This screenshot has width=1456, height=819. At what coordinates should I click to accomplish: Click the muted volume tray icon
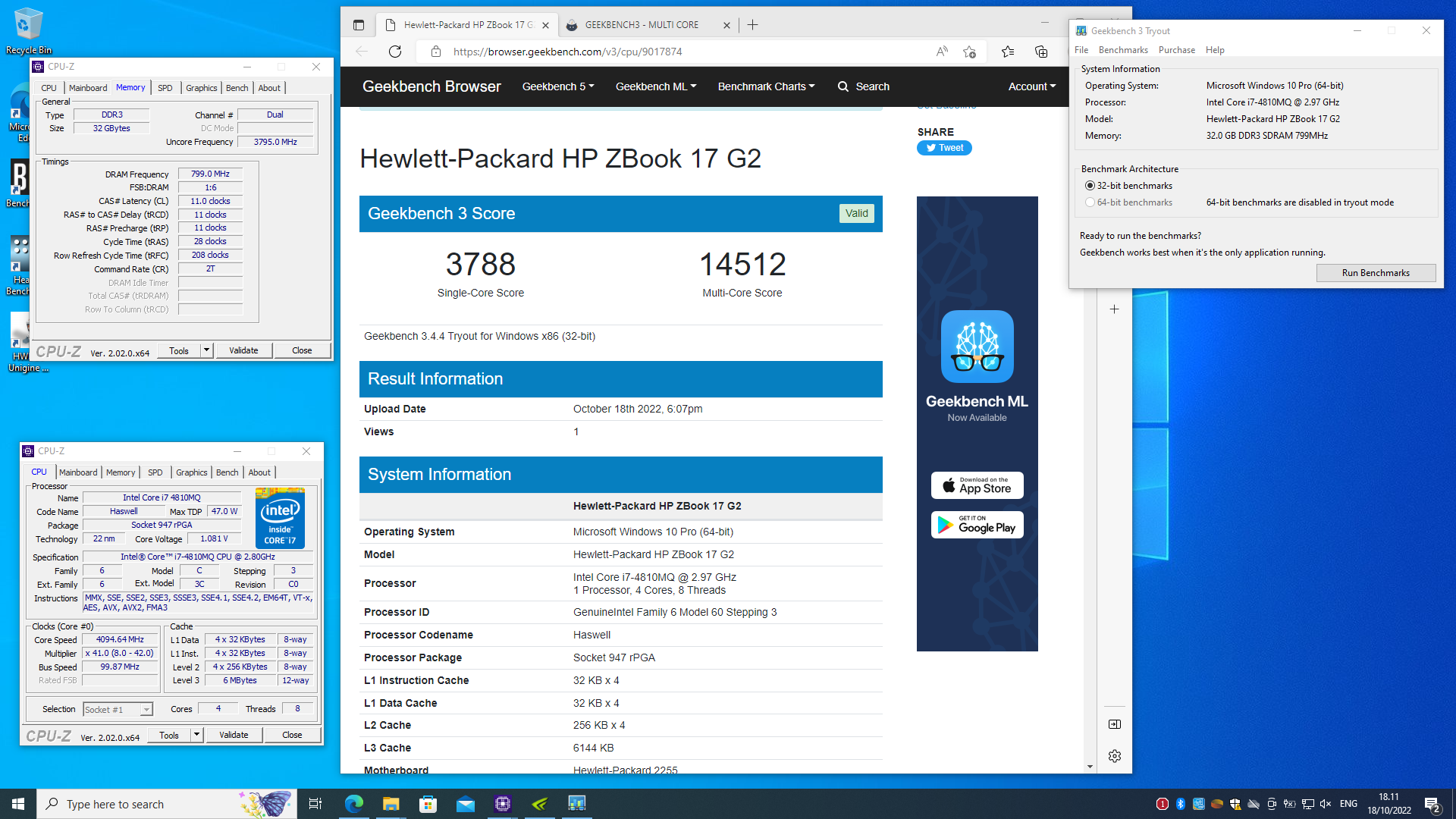click(x=1326, y=804)
